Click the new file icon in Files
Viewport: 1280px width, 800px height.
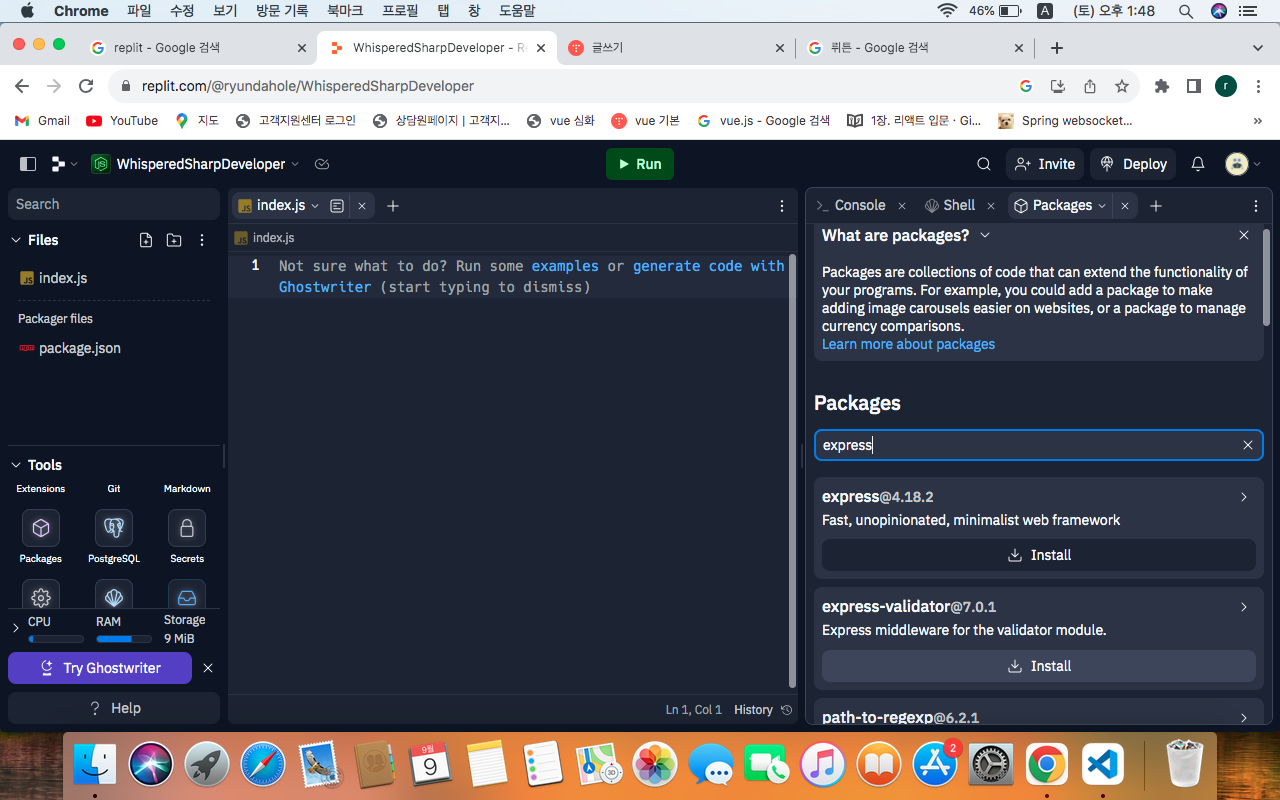tap(146, 240)
